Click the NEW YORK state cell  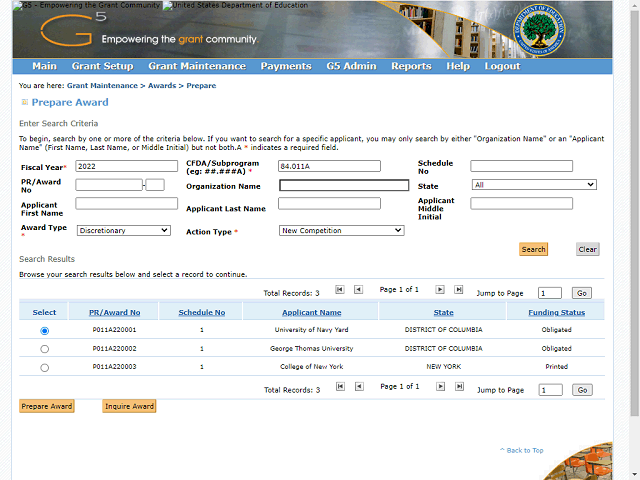pyautogui.click(x=444, y=367)
